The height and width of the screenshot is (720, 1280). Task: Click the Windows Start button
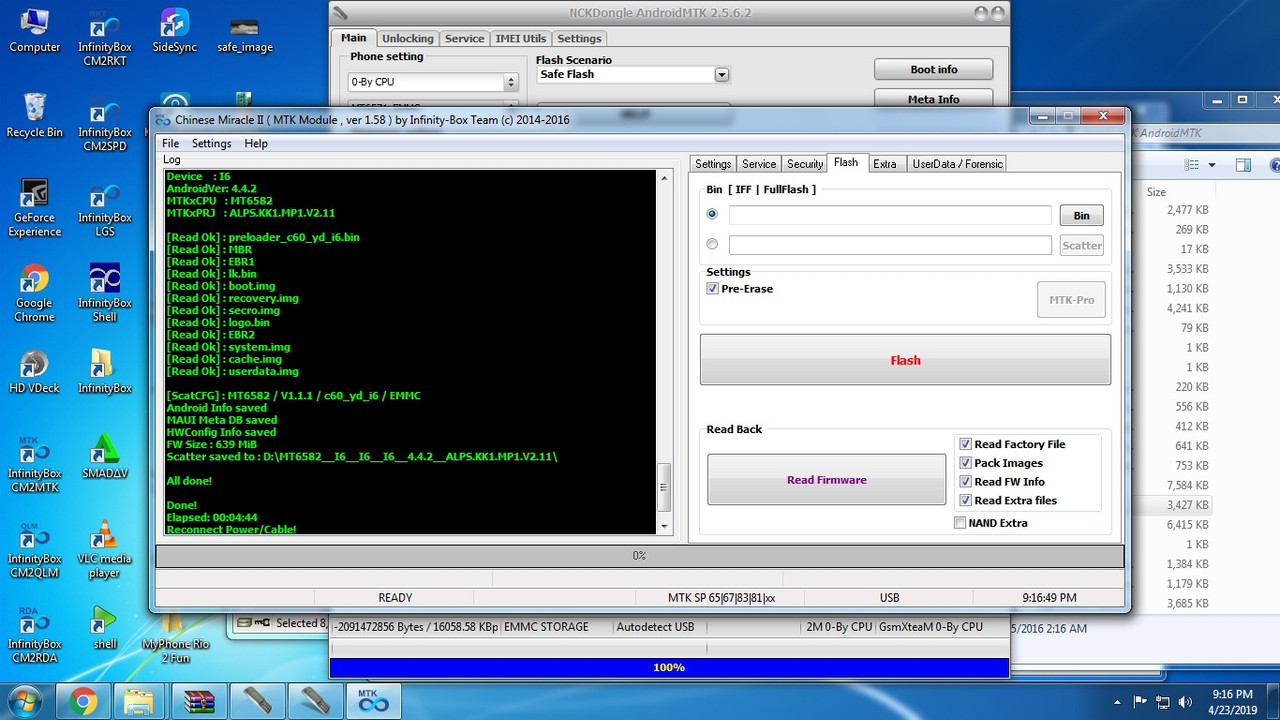coord(26,700)
